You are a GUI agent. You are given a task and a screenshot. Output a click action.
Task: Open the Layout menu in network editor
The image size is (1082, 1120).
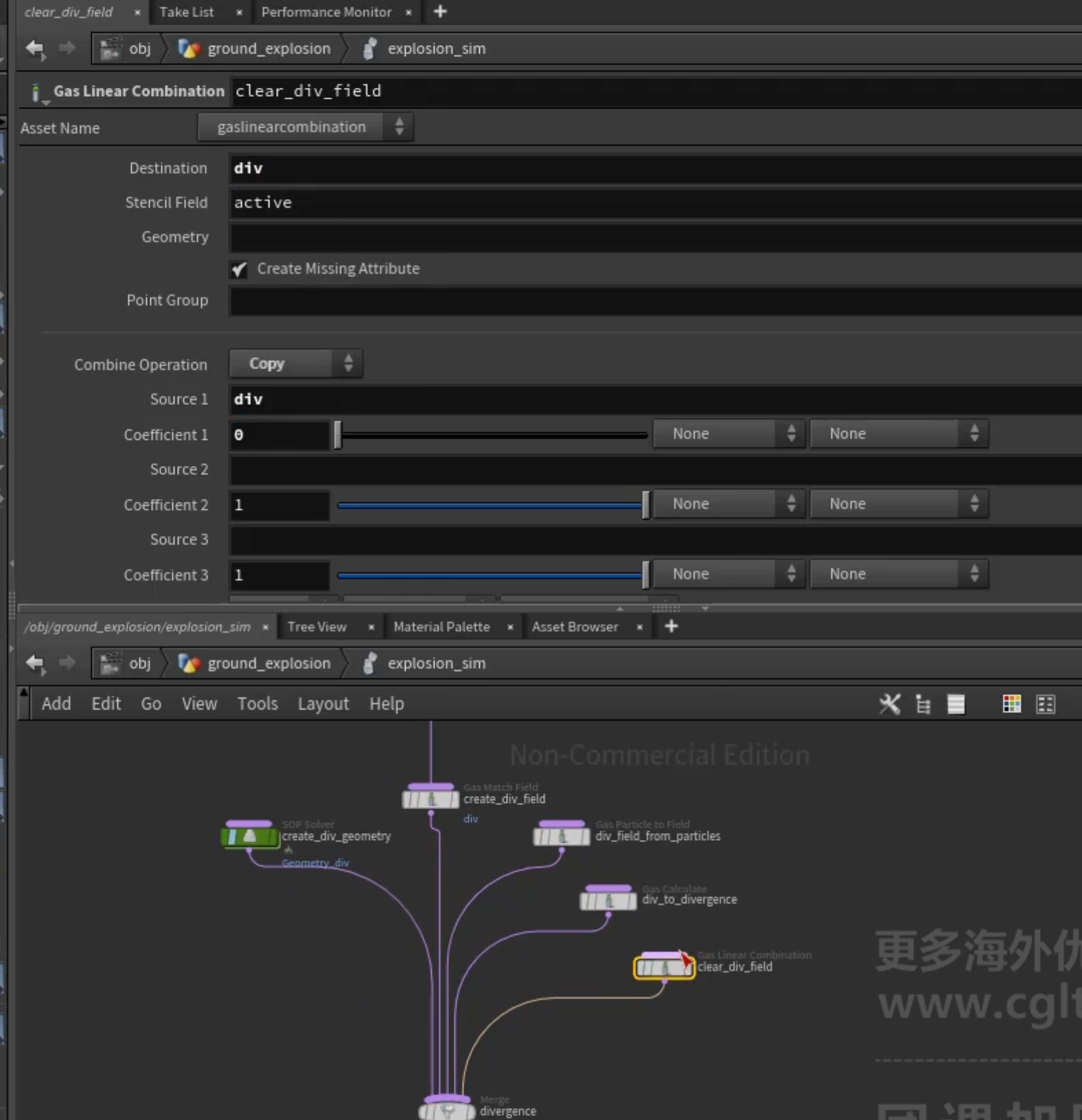point(323,703)
